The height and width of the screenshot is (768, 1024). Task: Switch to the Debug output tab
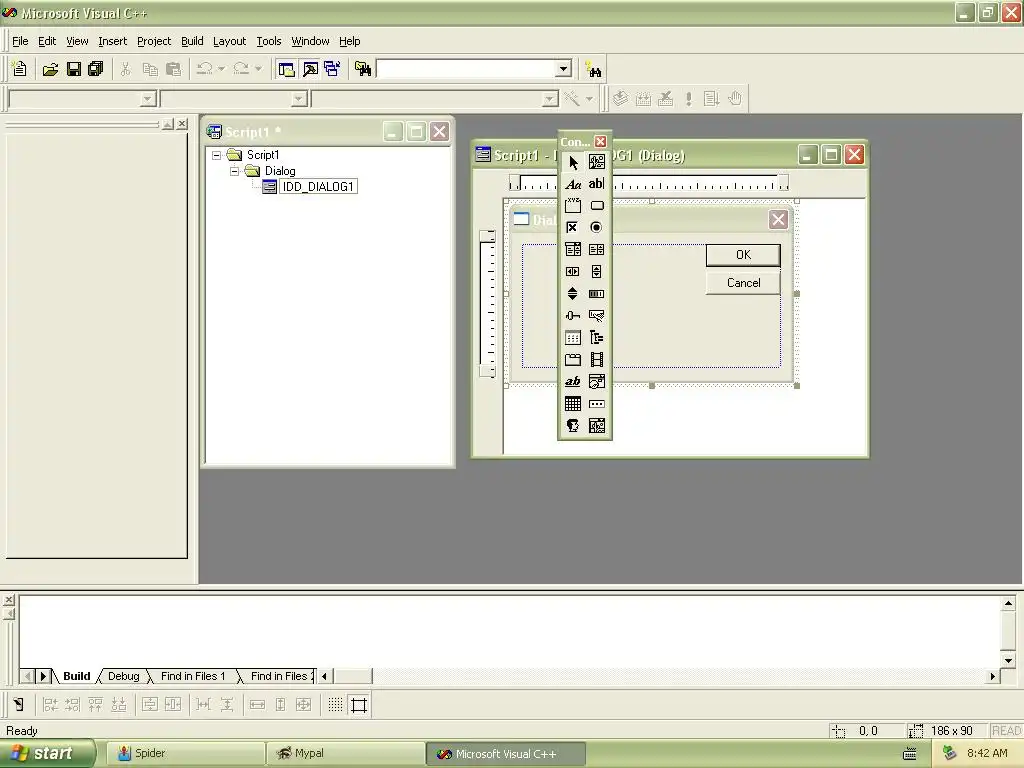(x=123, y=676)
